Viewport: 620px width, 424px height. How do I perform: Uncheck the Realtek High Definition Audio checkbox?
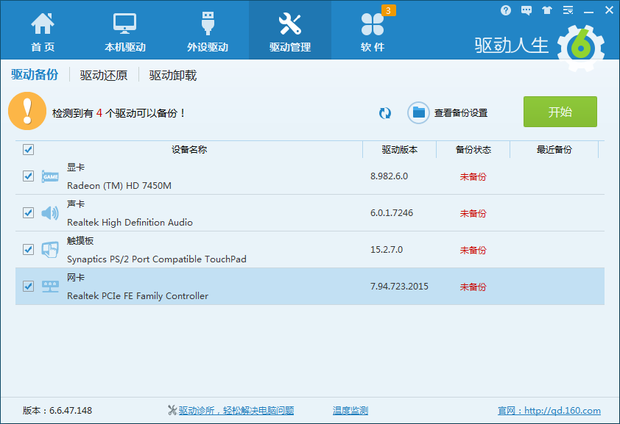[28, 213]
